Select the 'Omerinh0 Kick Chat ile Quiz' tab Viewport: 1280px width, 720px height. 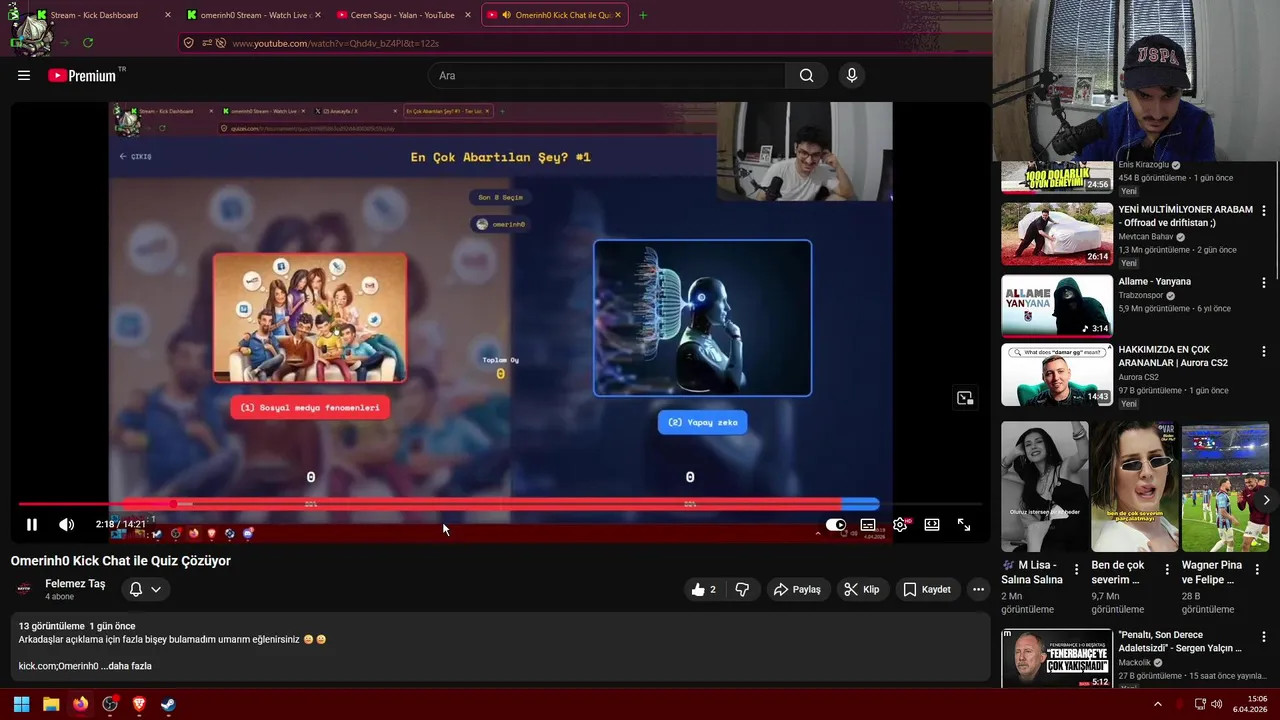pos(556,15)
